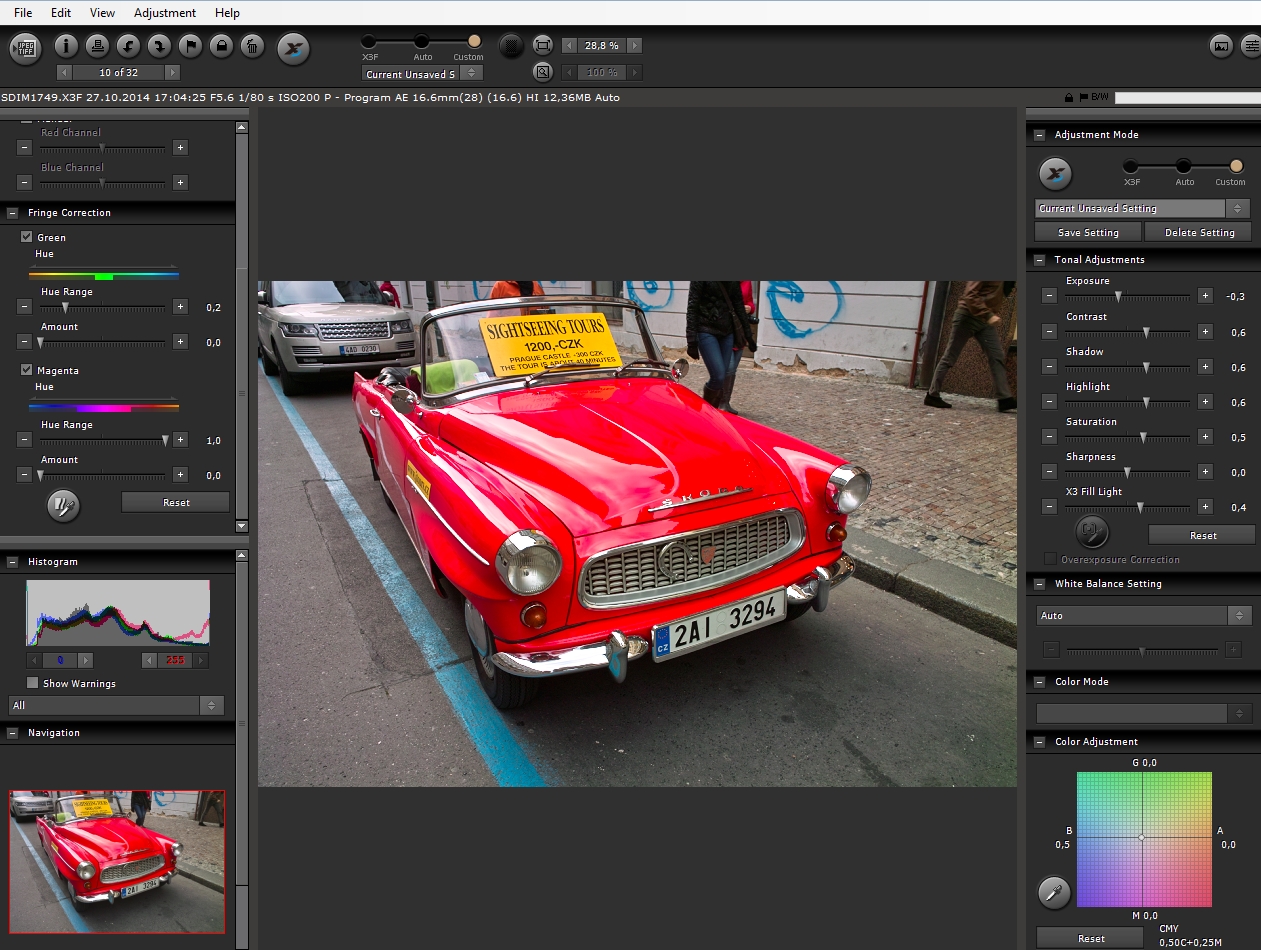Click the flag (mark image) icon
The width and height of the screenshot is (1261, 950).
(x=190, y=46)
